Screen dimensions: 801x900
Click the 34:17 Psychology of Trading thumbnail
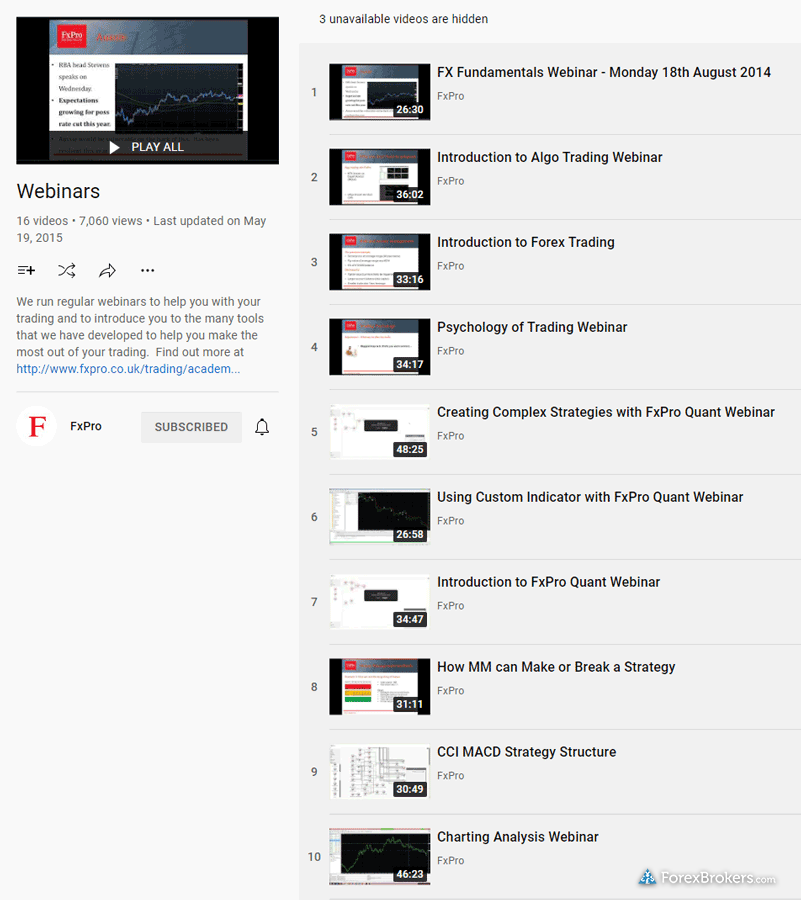[x=380, y=347]
